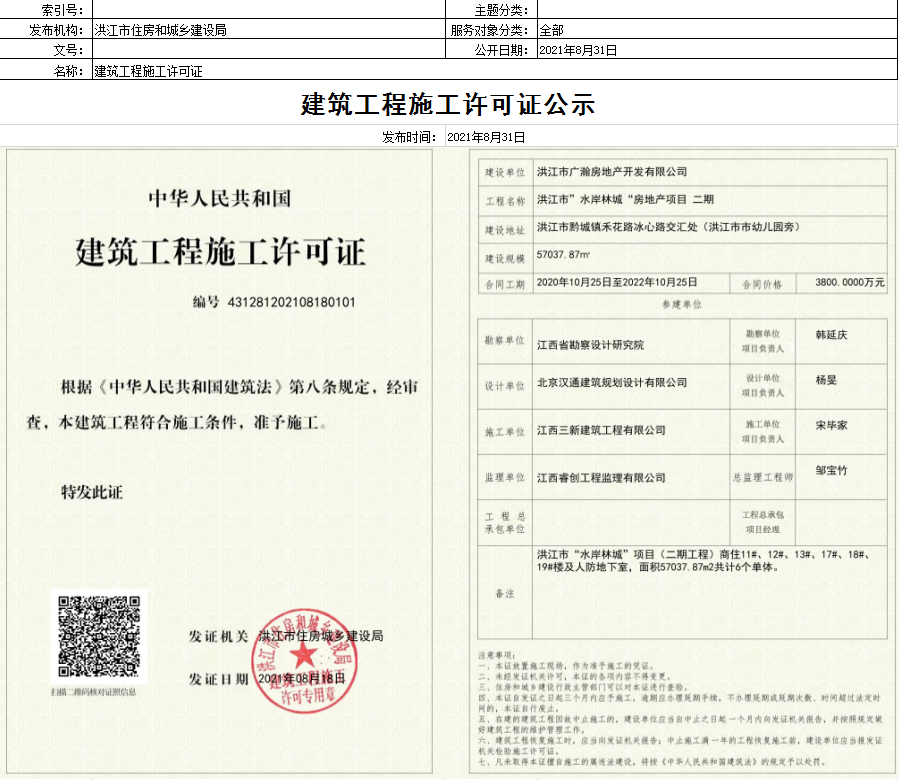Click the large certificate title 建筑工程施工许可证
899x780 pixels.
pyautogui.click(x=220, y=252)
